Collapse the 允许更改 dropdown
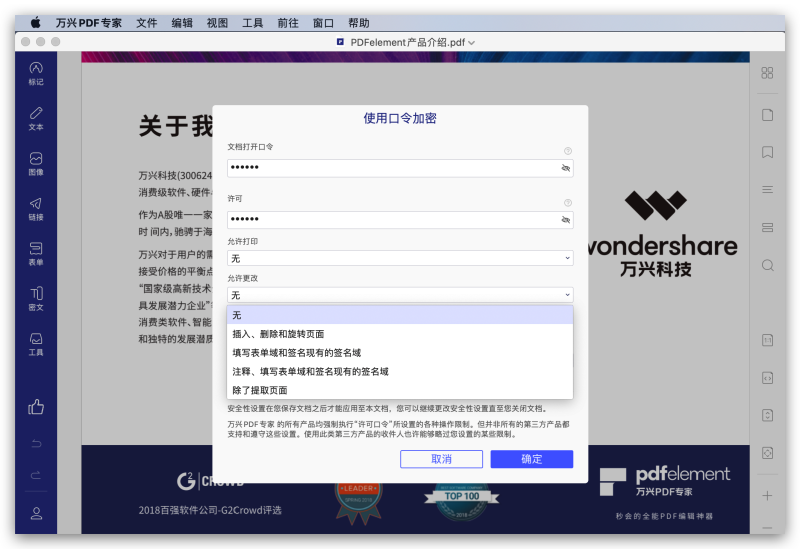 (x=400, y=295)
